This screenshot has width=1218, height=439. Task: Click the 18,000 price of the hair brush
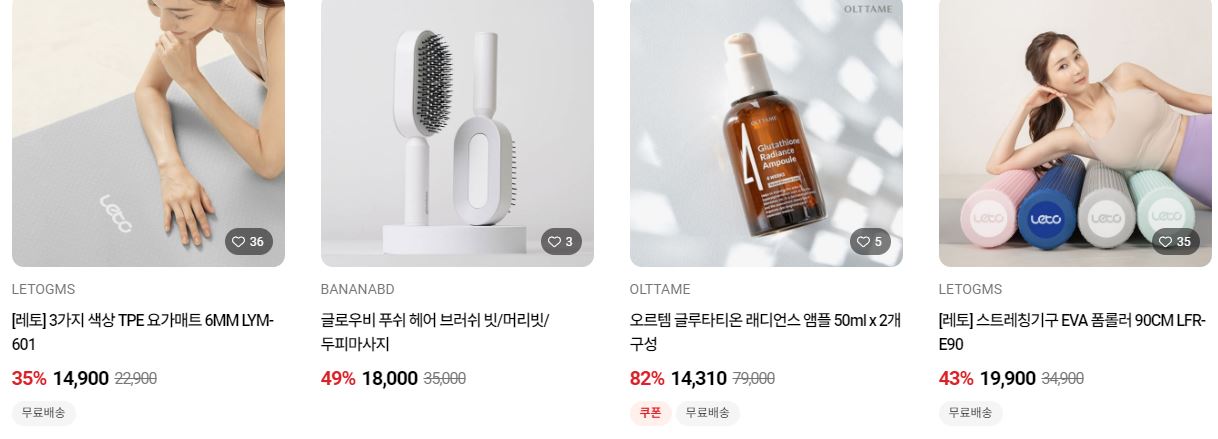click(390, 379)
